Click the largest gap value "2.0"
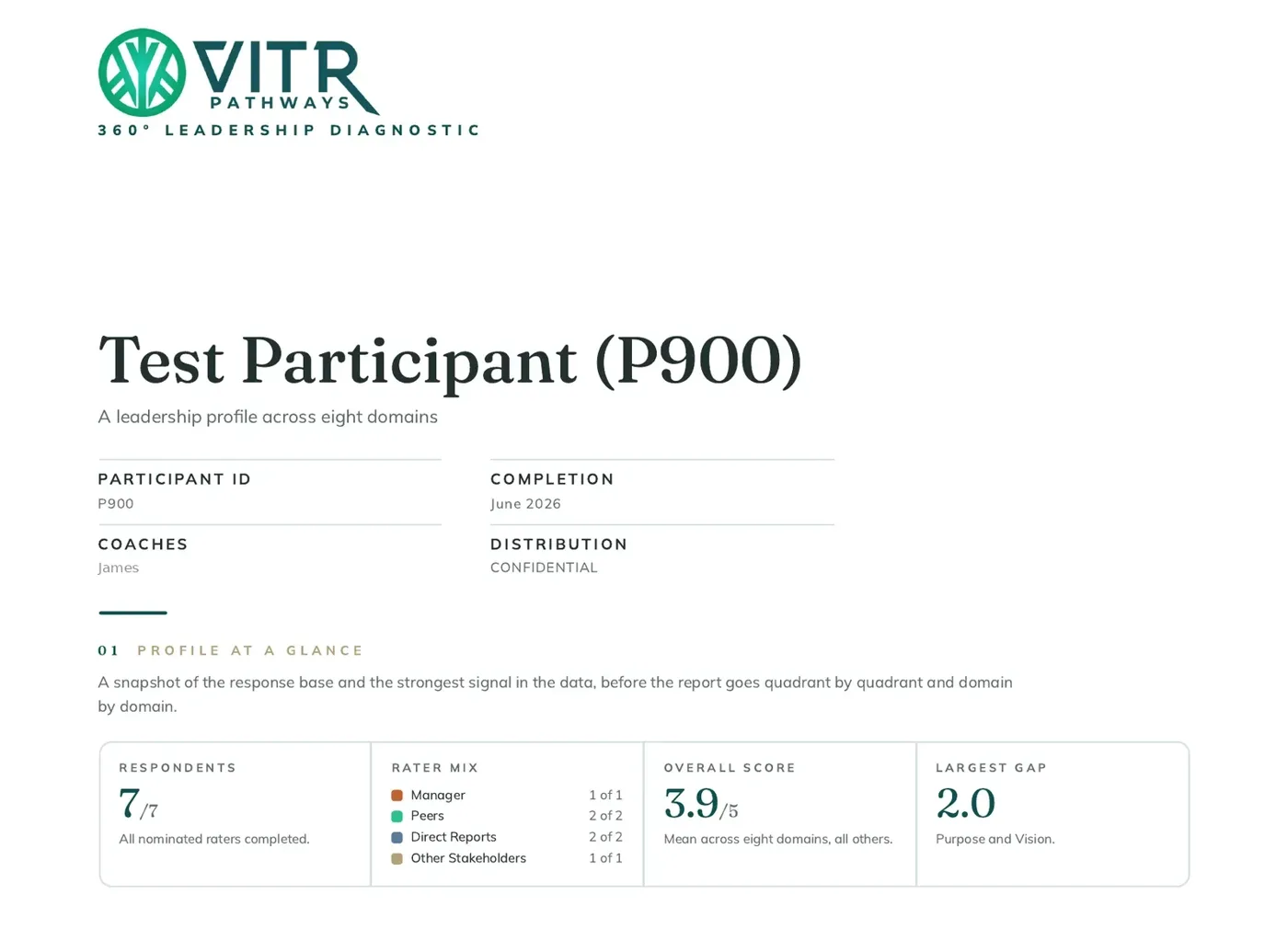1288x929 pixels. click(965, 804)
